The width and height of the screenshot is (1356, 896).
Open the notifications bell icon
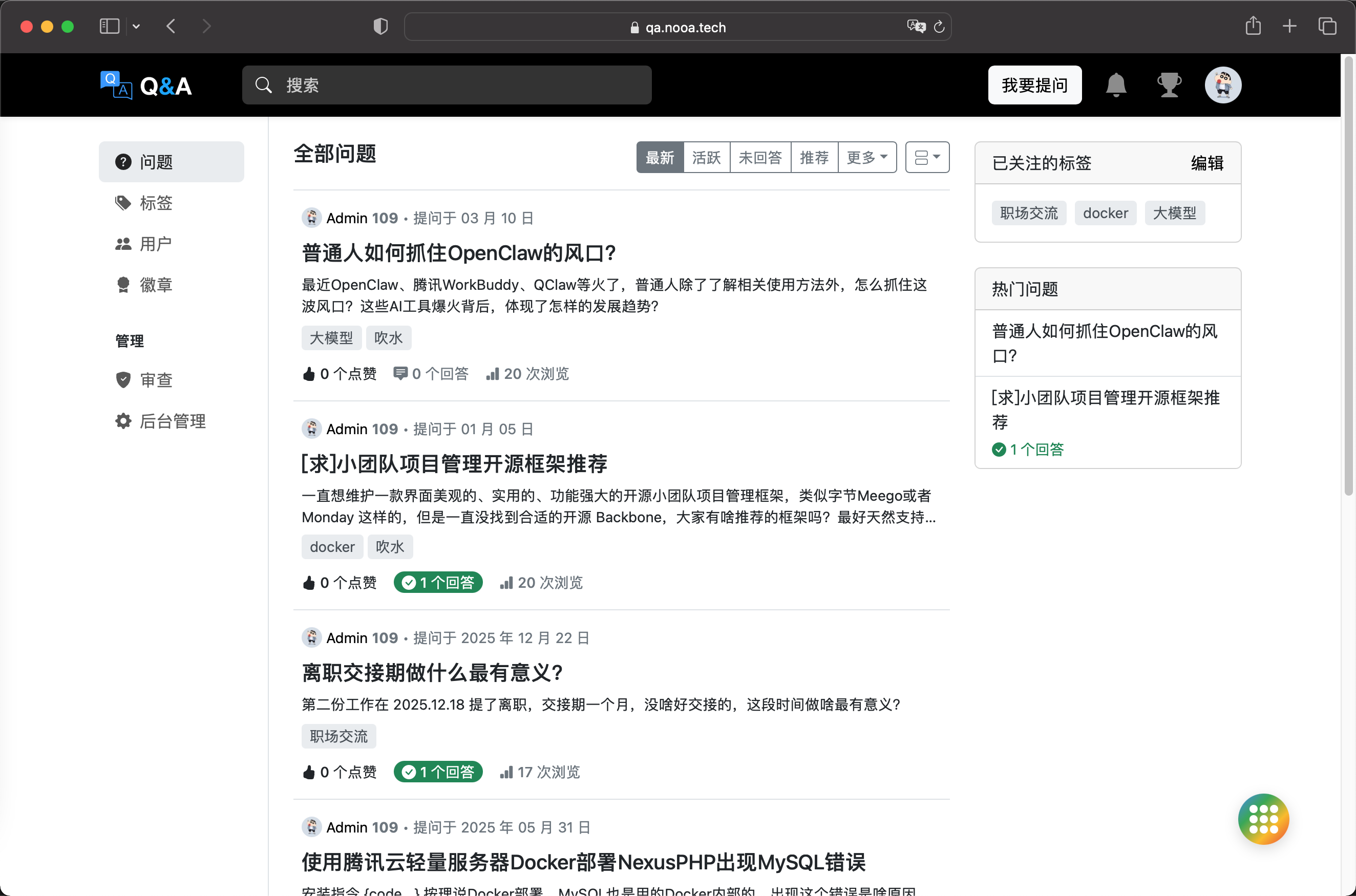point(1115,85)
